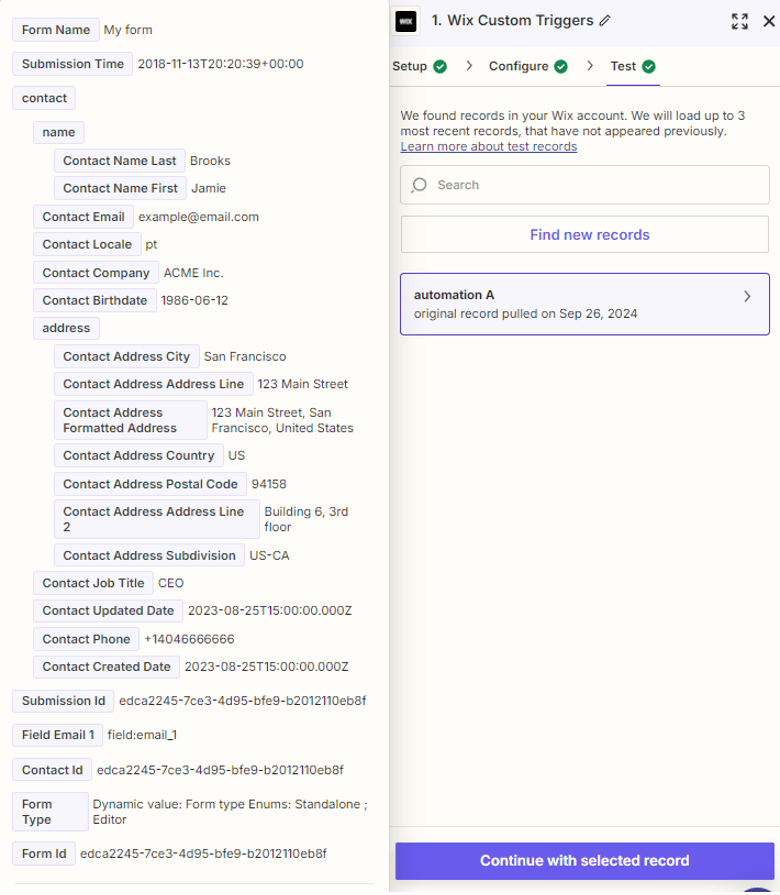The width and height of the screenshot is (780, 895).
Task: Type in the records Search field
Action: coord(595,185)
